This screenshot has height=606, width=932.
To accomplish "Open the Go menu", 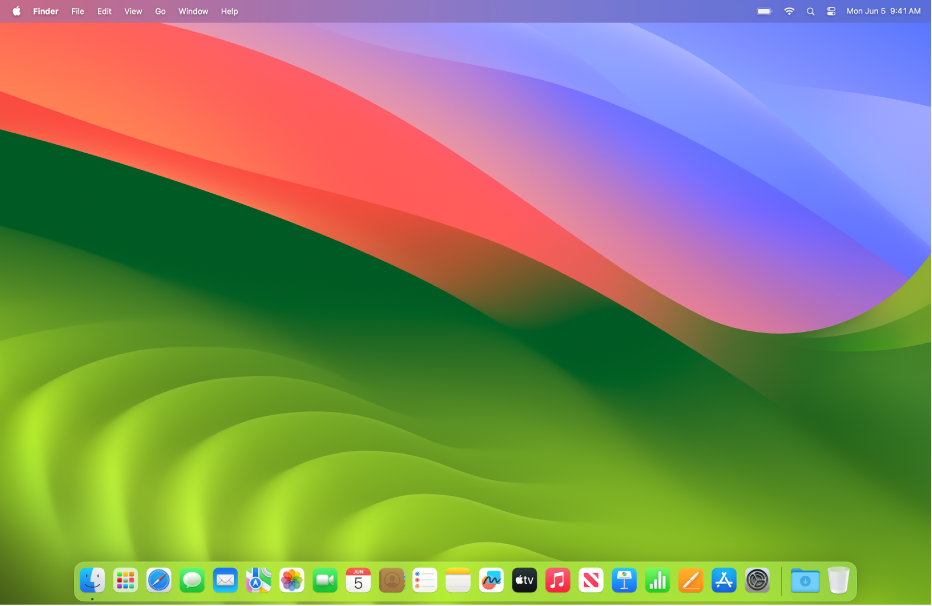I will (x=160, y=11).
